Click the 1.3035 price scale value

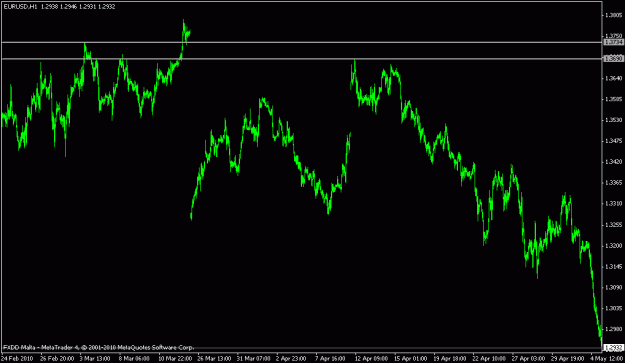click(x=613, y=308)
